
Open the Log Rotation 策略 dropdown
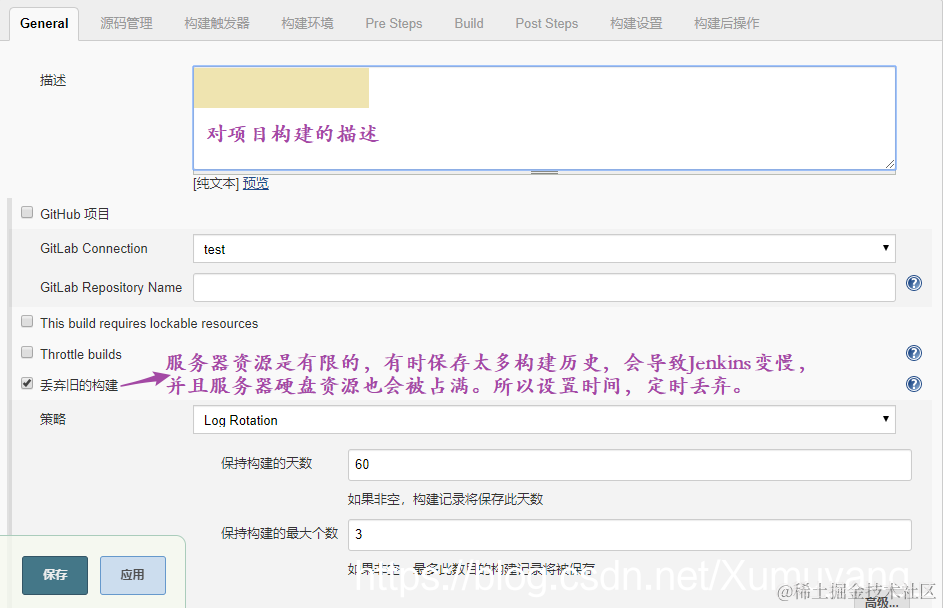(x=544, y=419)
